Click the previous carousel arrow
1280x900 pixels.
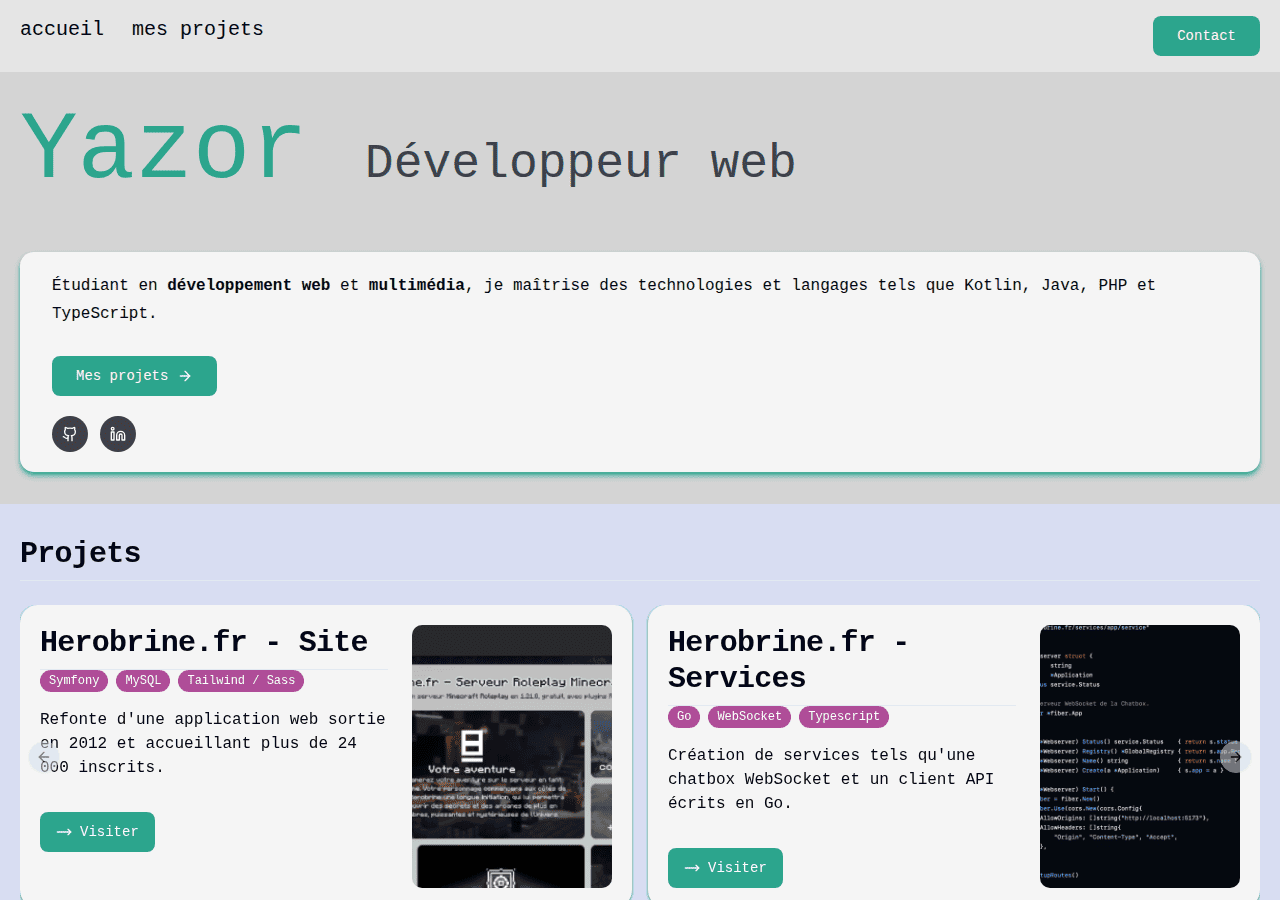click(x=44, y=757)
